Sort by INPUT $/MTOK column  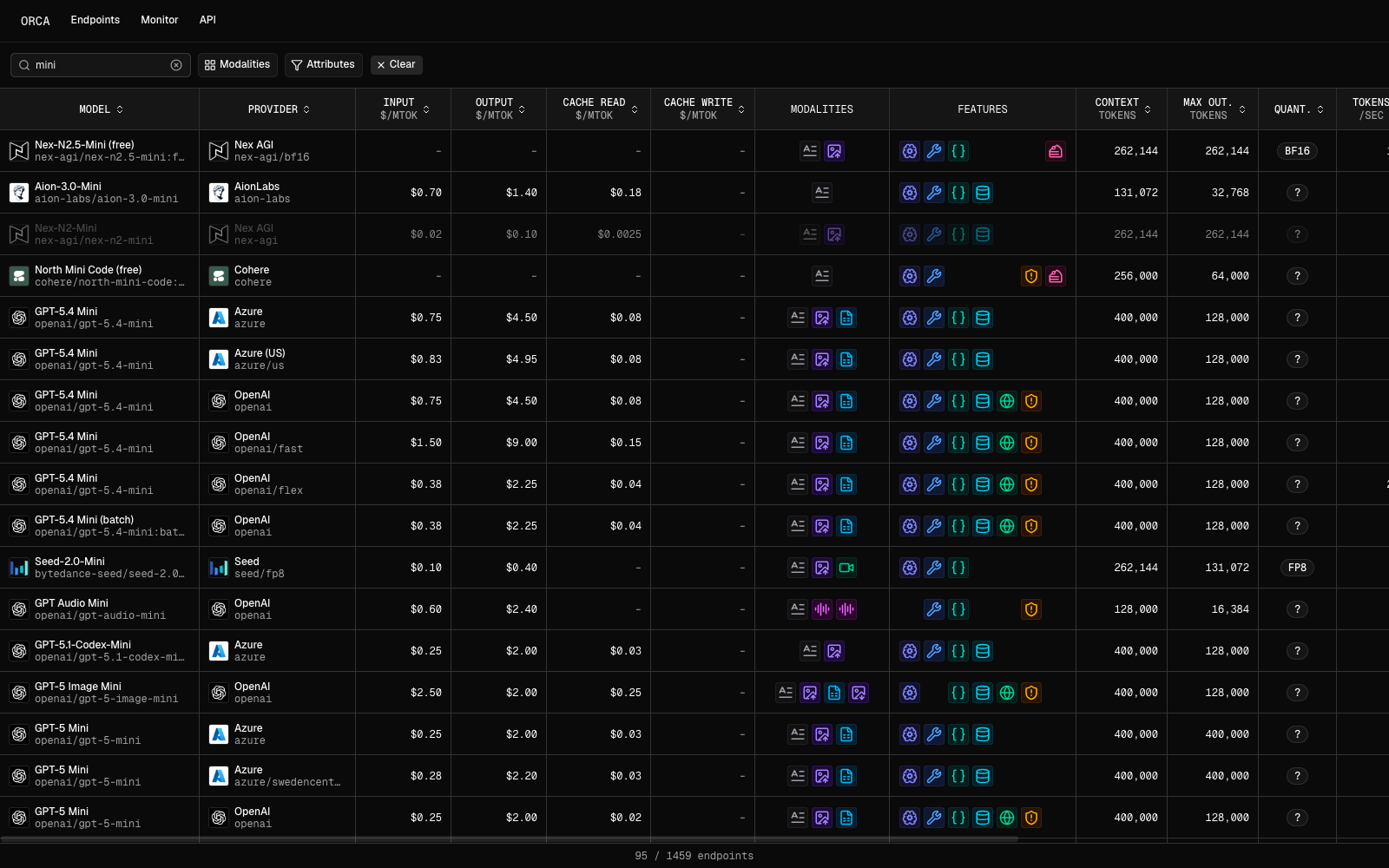tap(405, 108)
